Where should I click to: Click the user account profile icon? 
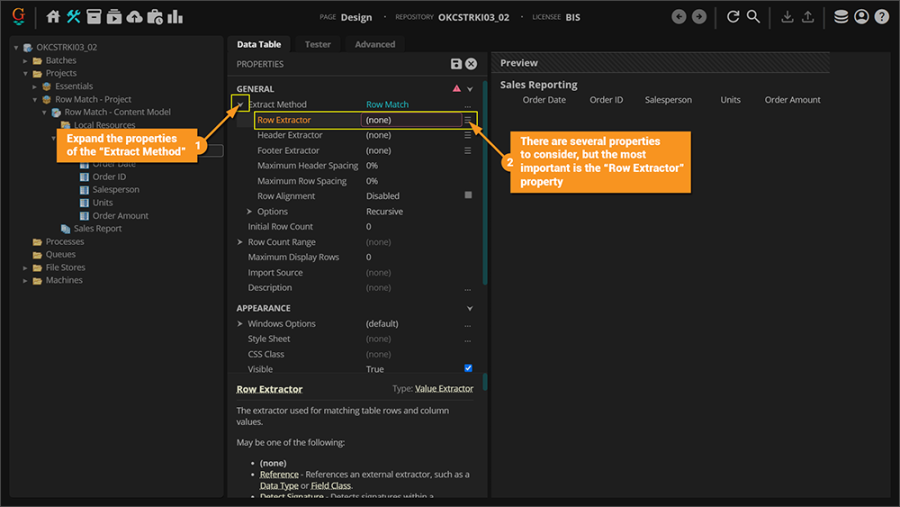tap(861, 17)
